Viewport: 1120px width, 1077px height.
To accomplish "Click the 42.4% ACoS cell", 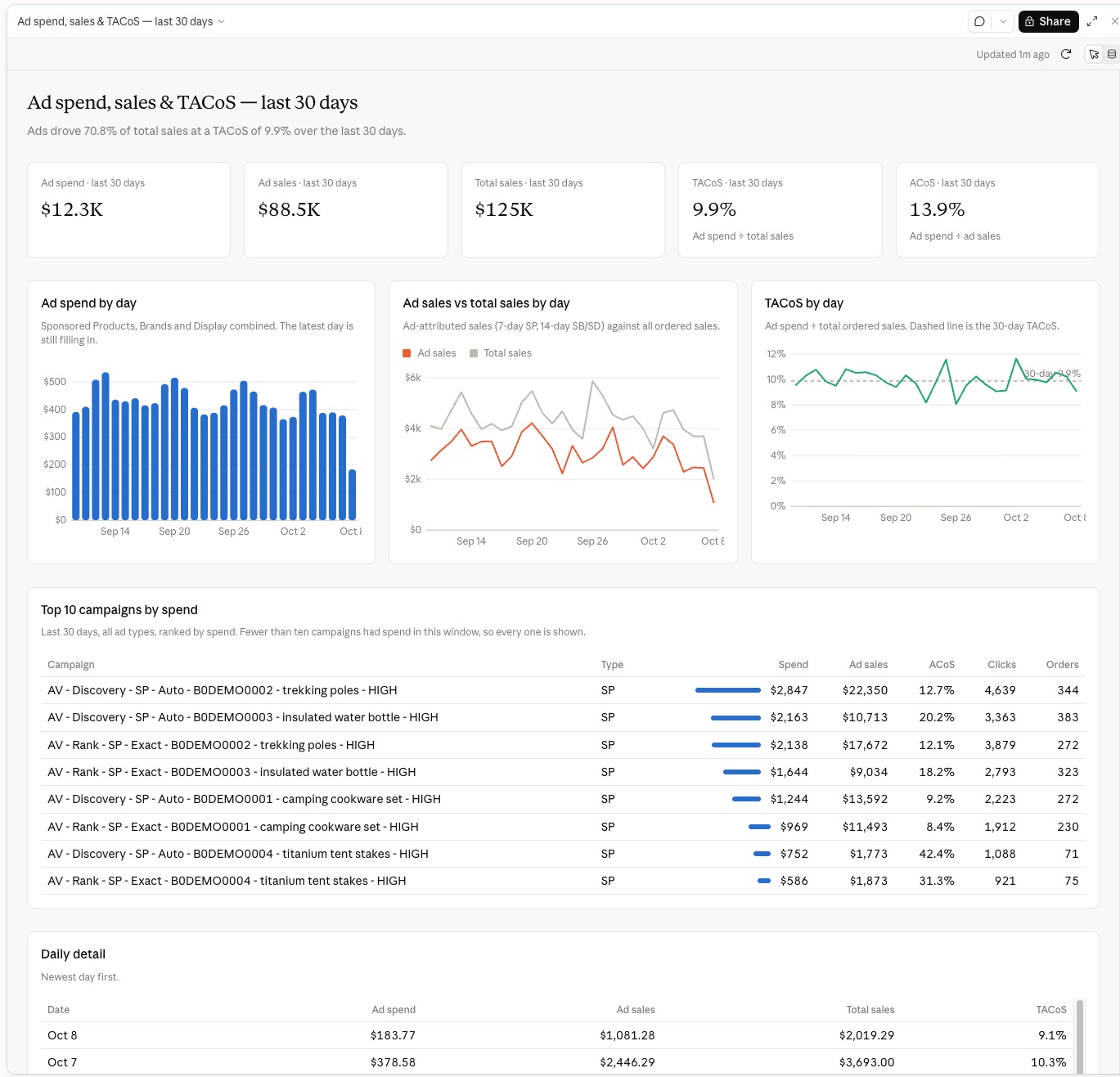I will point(937,854).
